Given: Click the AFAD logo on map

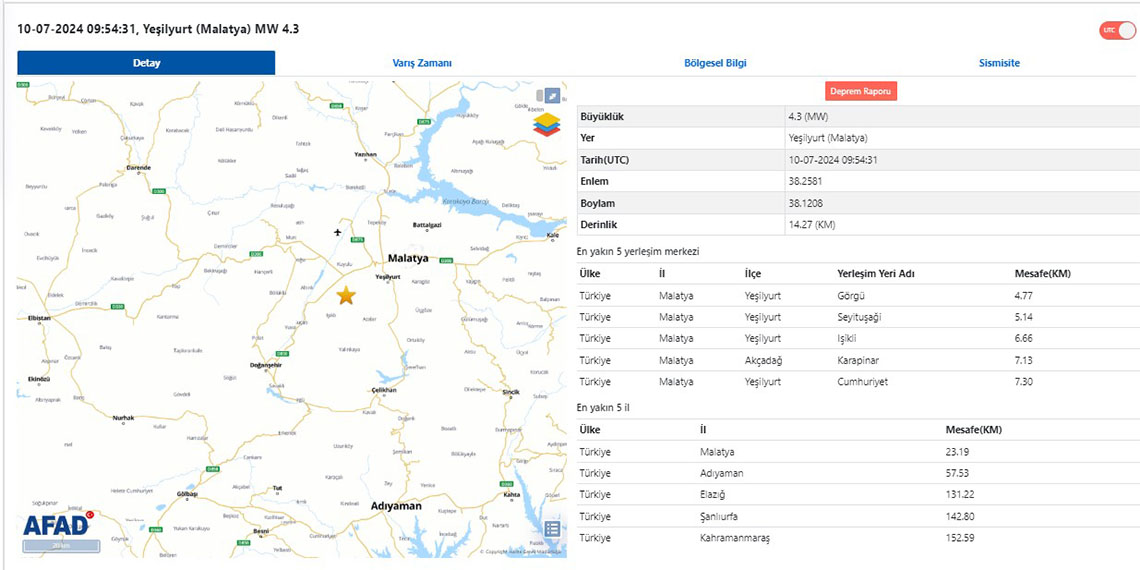Looking at the screenshot, I should (x=58, y=524).
